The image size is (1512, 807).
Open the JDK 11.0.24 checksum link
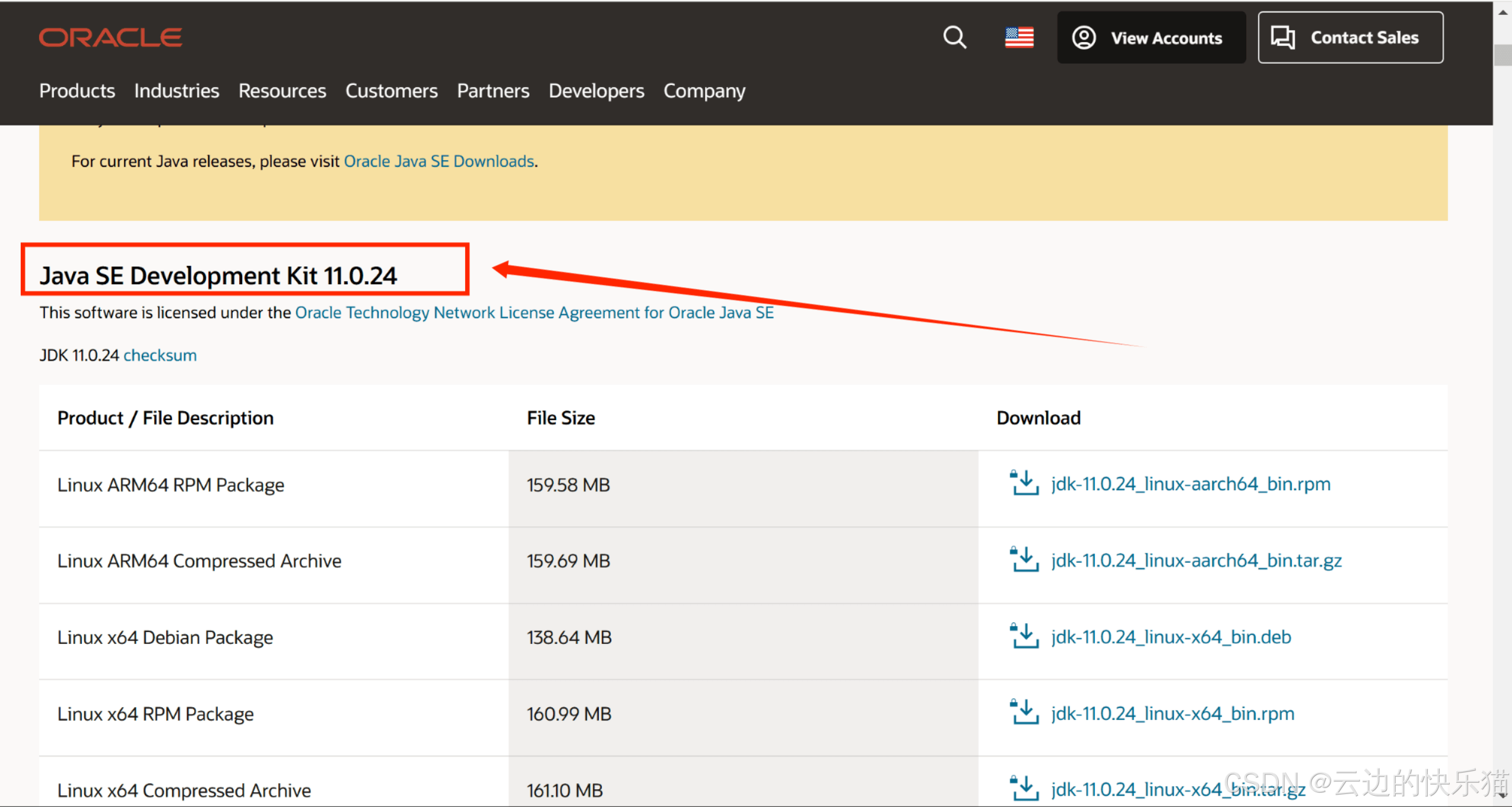[x=160, y=355]
